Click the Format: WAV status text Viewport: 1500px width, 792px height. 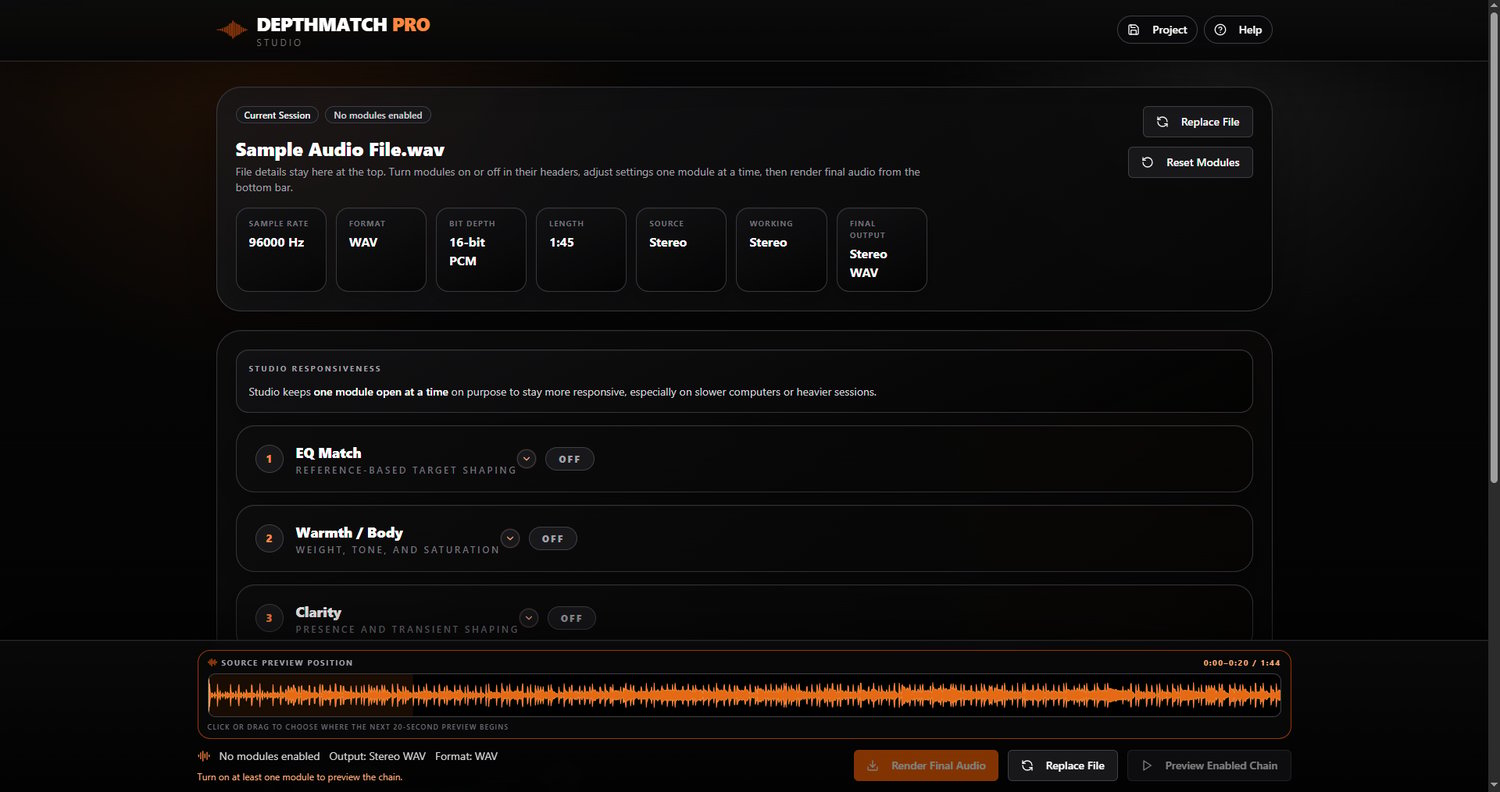466,756
